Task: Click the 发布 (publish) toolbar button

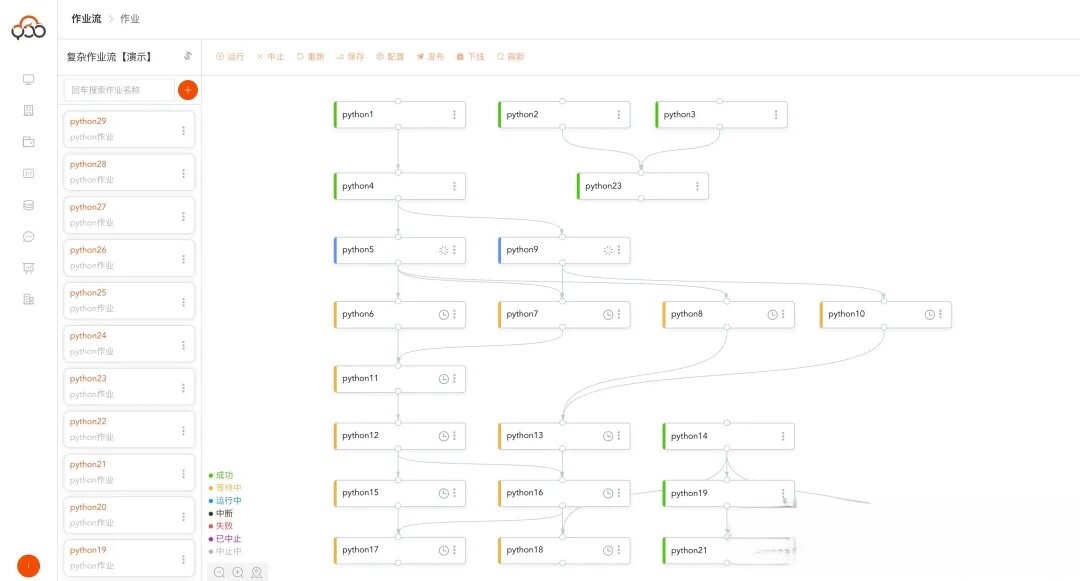Action: (x=430, y=57)
